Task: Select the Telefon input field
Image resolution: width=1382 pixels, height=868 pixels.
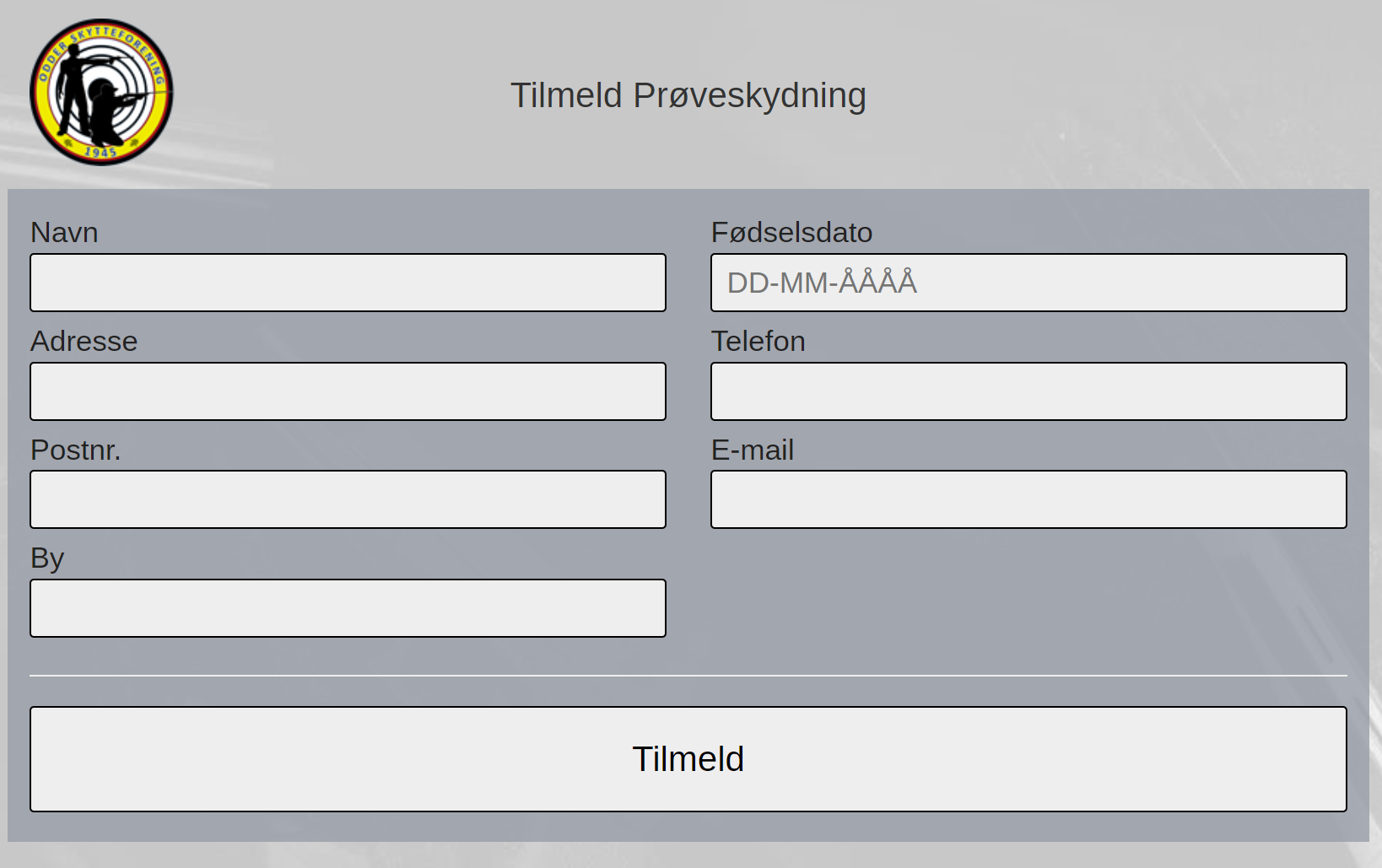Action: (x=1028, y=391)
